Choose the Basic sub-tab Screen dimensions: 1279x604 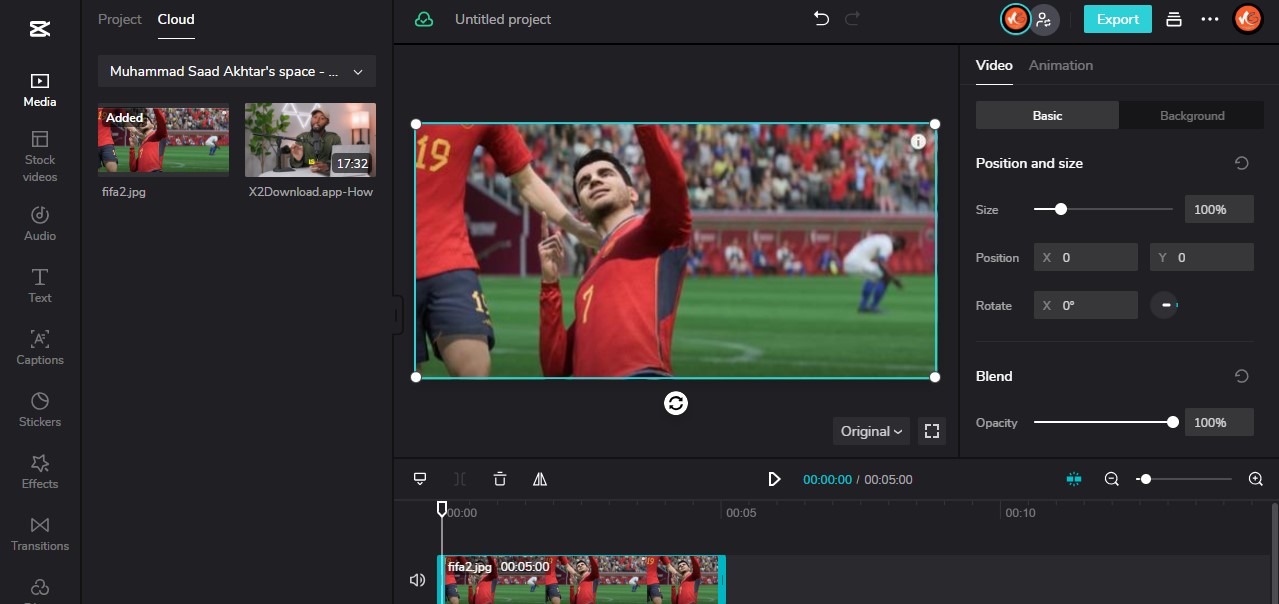pos(1047,115)
